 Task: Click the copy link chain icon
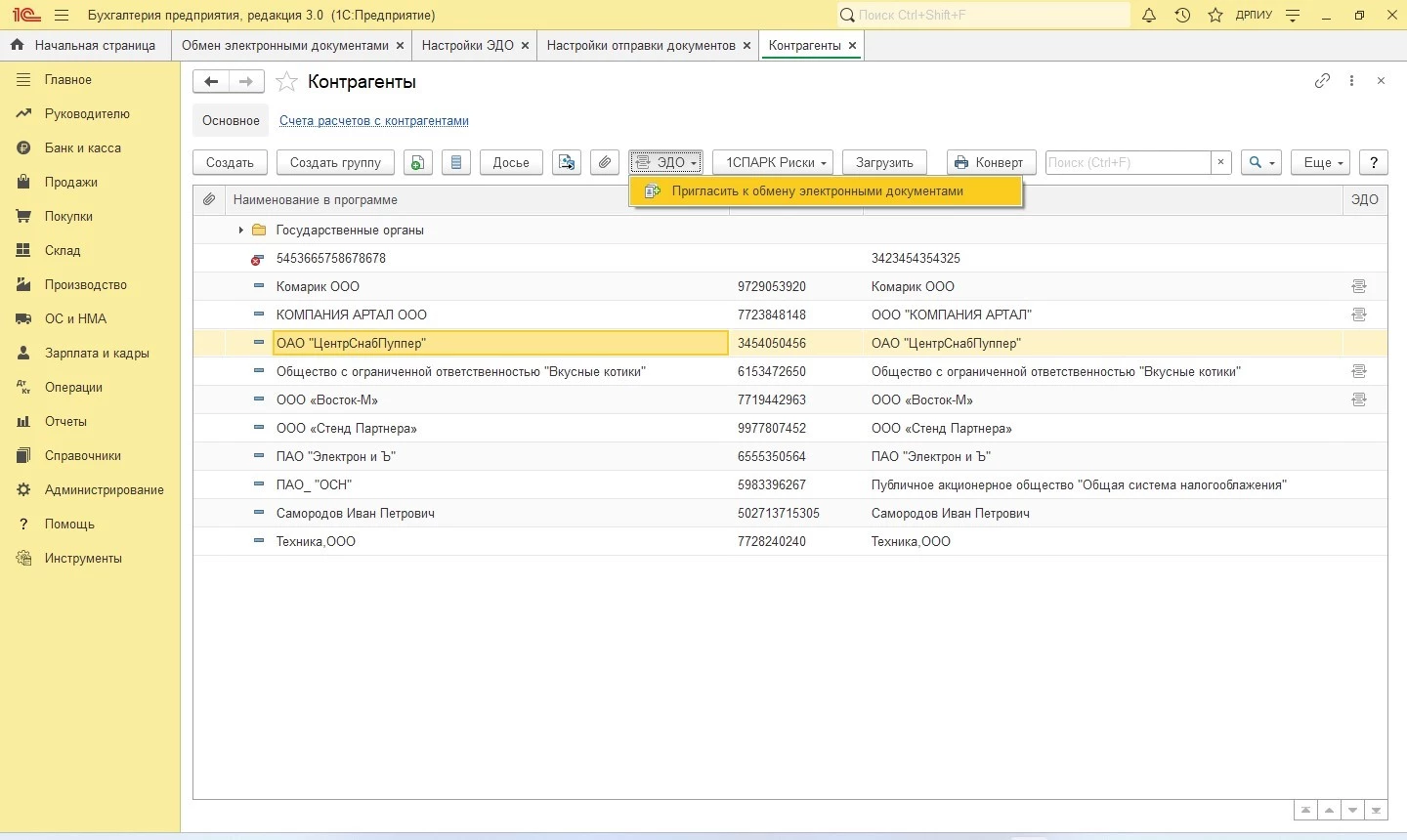[1322, 81]
